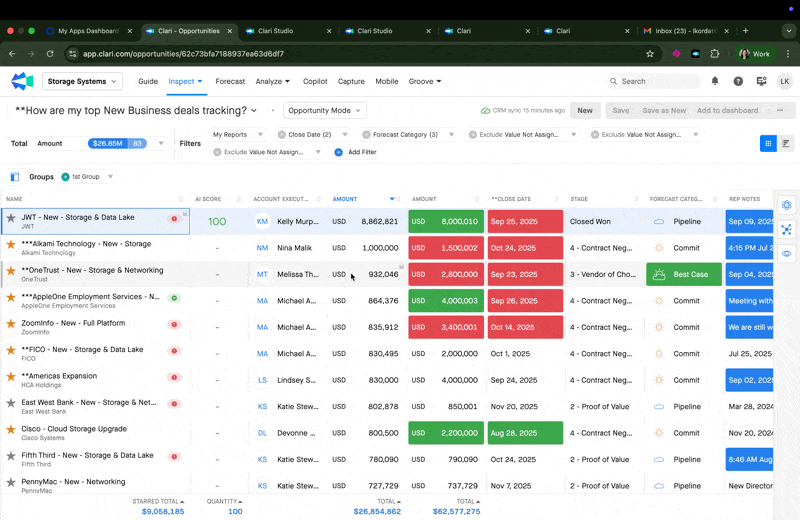Switch to the Inbox (23) Gmail tab
The width and height of the screenshot is (800, 520).
pos(685,31)
